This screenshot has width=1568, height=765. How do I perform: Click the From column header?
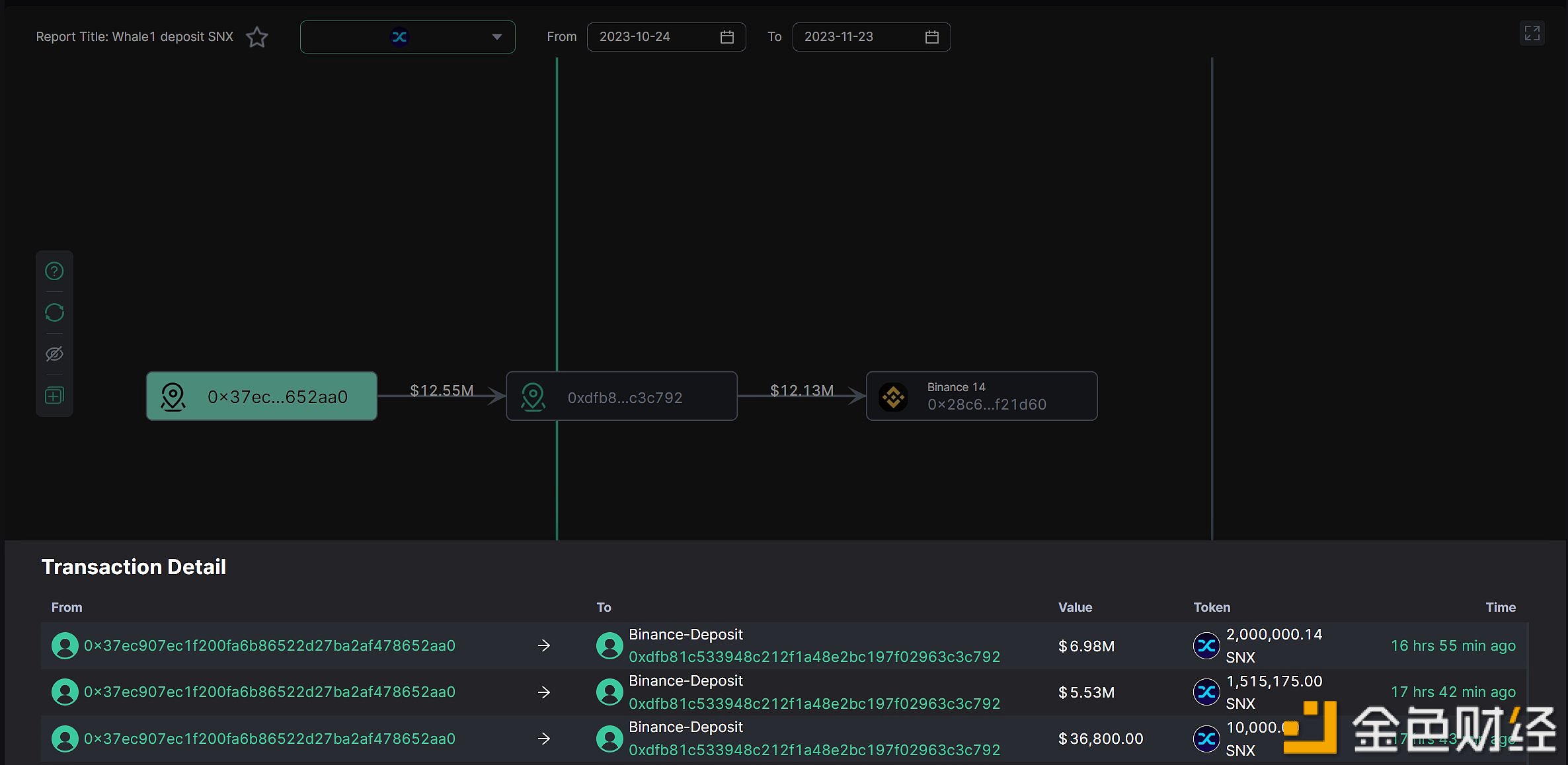click(x=67, y=607)
